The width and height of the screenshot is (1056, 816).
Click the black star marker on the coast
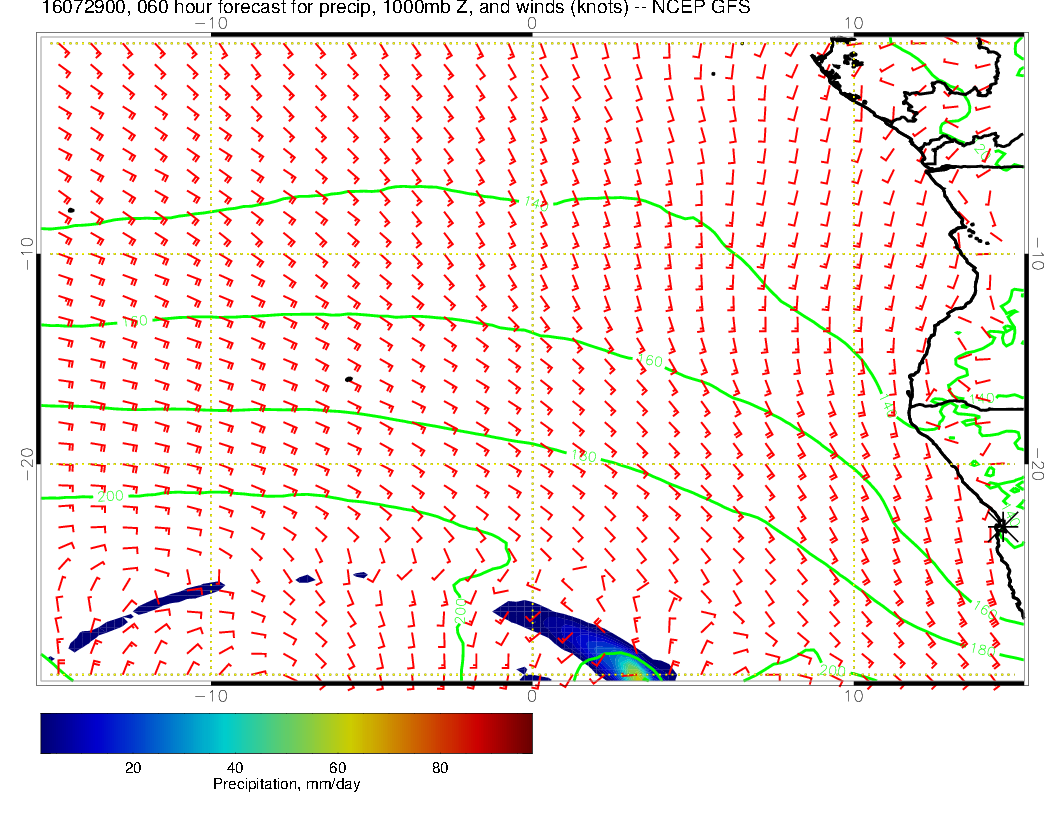point(1002,527)
